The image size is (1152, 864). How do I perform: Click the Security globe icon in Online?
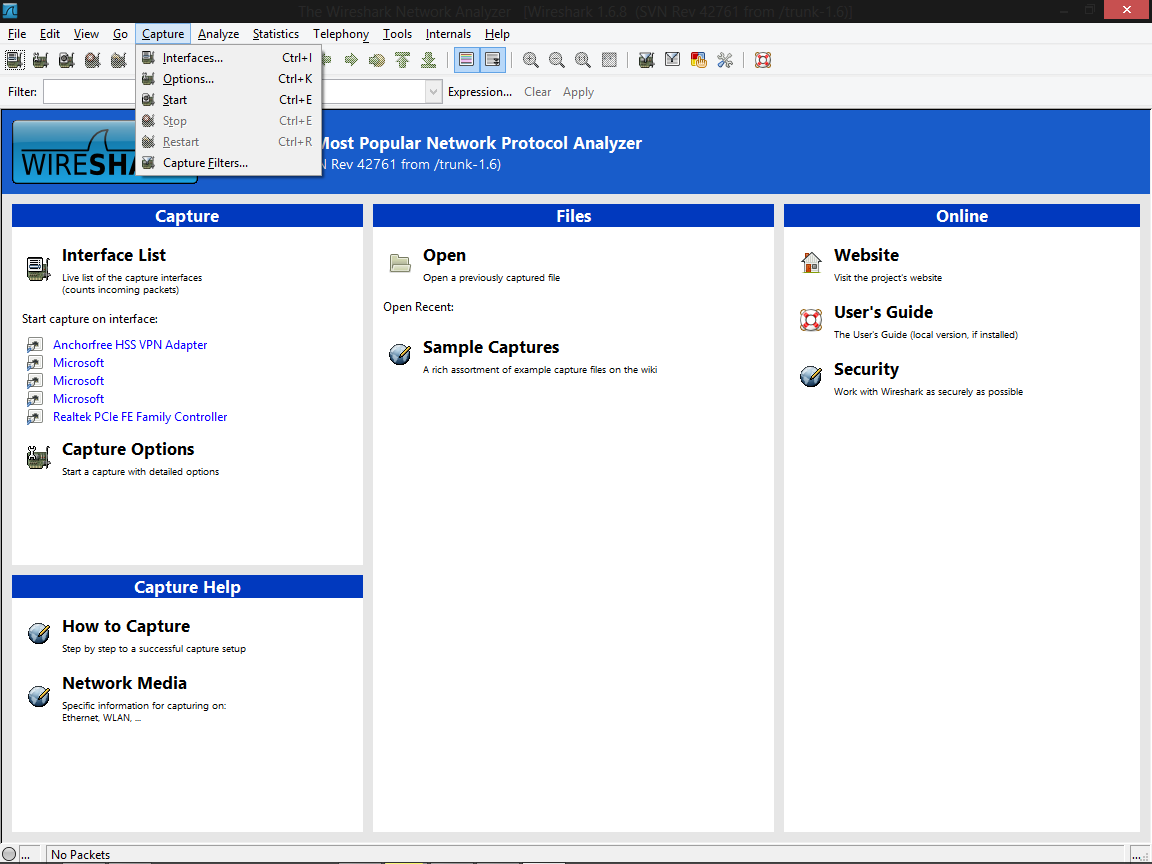coord(811,376)
